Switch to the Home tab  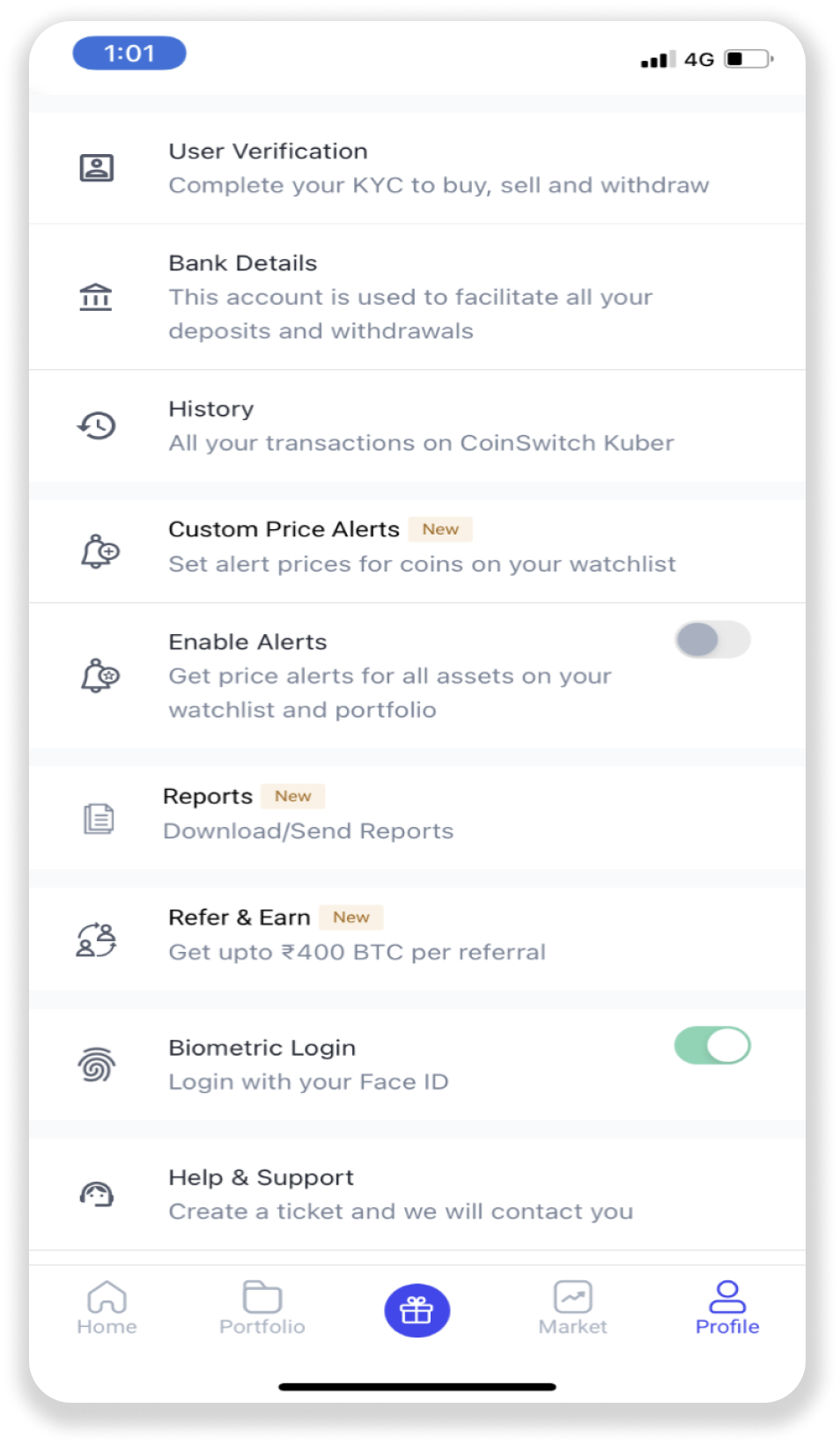(107, 1309)
